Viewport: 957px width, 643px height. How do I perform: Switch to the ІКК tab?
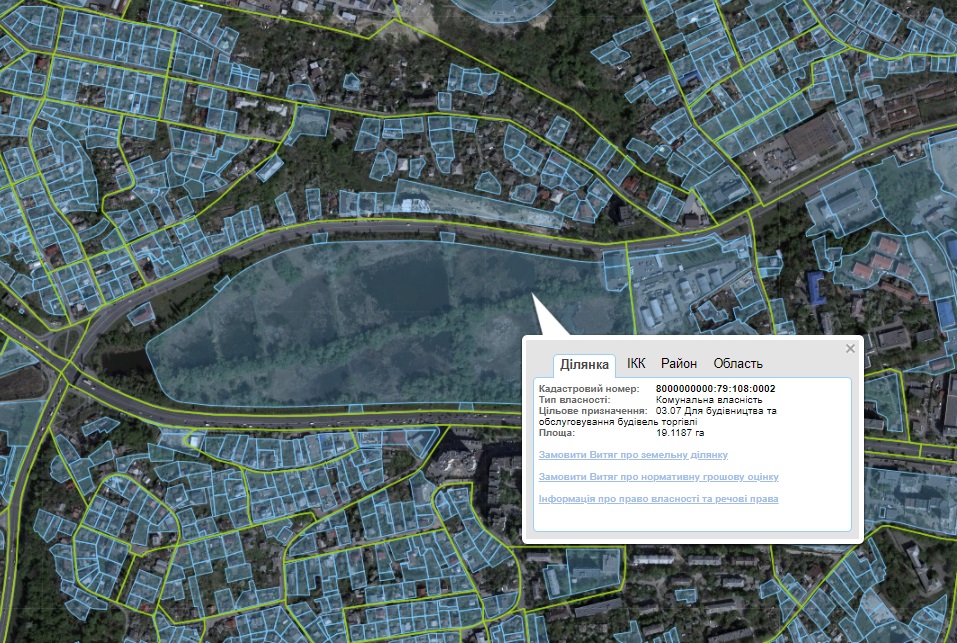click(x=636, y=363)
